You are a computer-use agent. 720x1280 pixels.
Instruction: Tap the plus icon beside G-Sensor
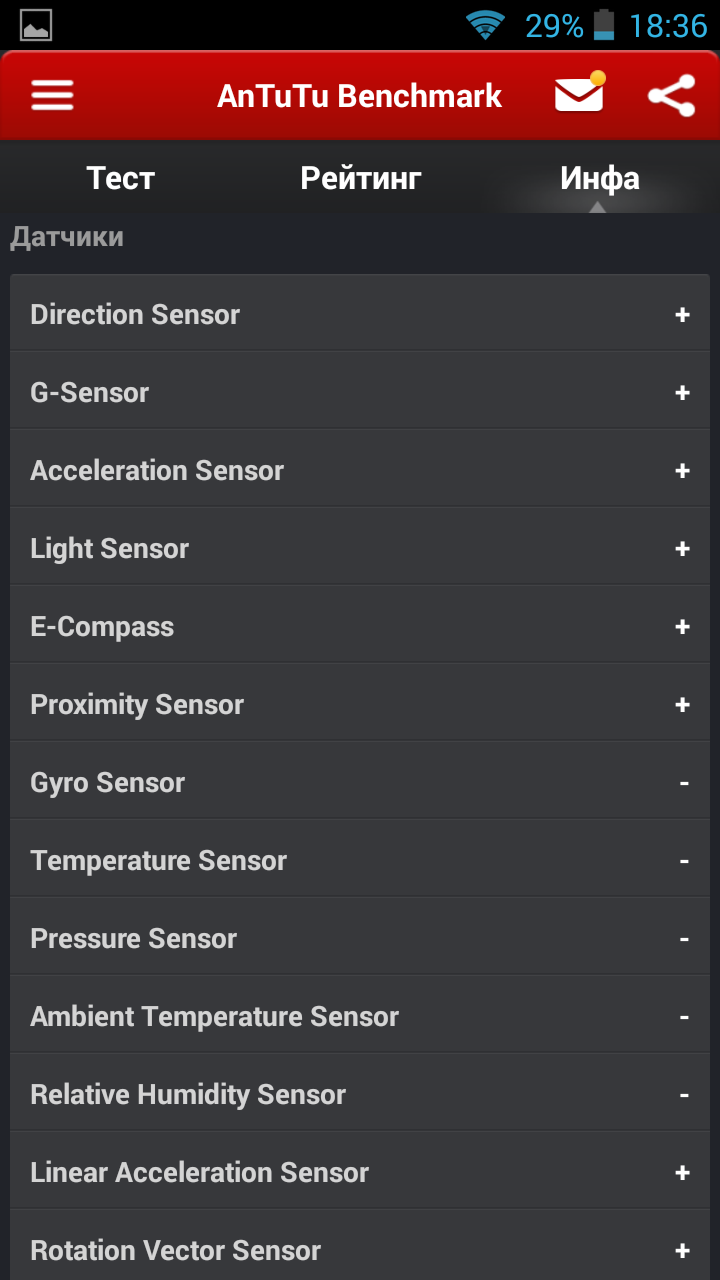tap(682, 393)
